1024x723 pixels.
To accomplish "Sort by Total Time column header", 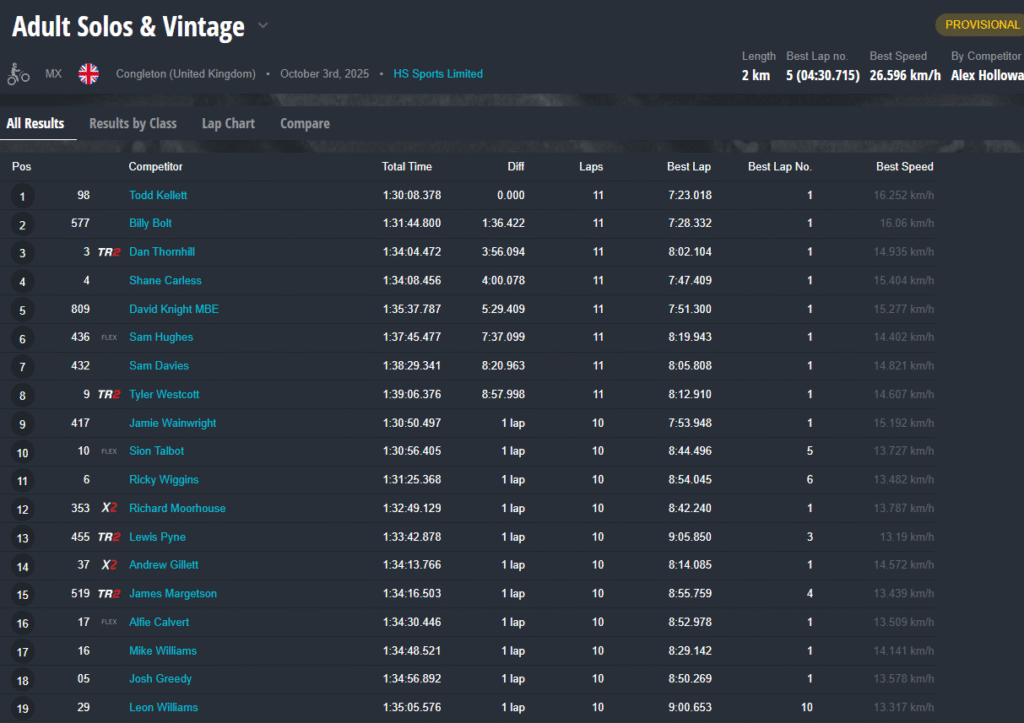I will (x=407, y=167).
